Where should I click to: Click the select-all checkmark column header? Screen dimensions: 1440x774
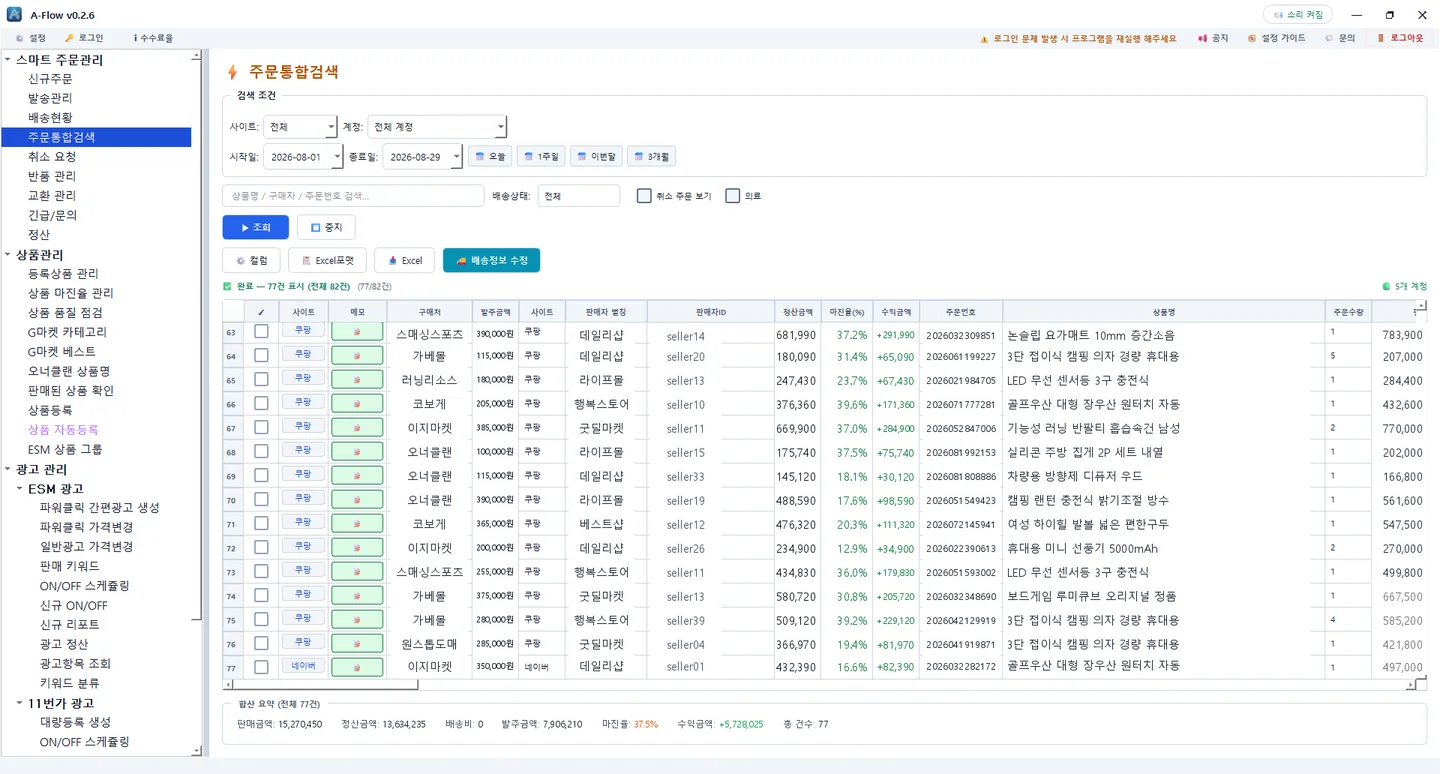tap(261, 312)
